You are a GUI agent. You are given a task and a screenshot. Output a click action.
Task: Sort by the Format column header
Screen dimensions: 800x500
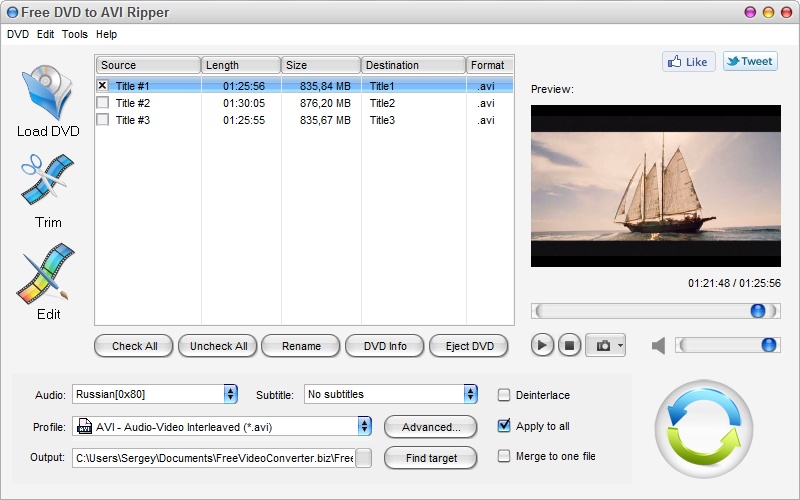490,65
